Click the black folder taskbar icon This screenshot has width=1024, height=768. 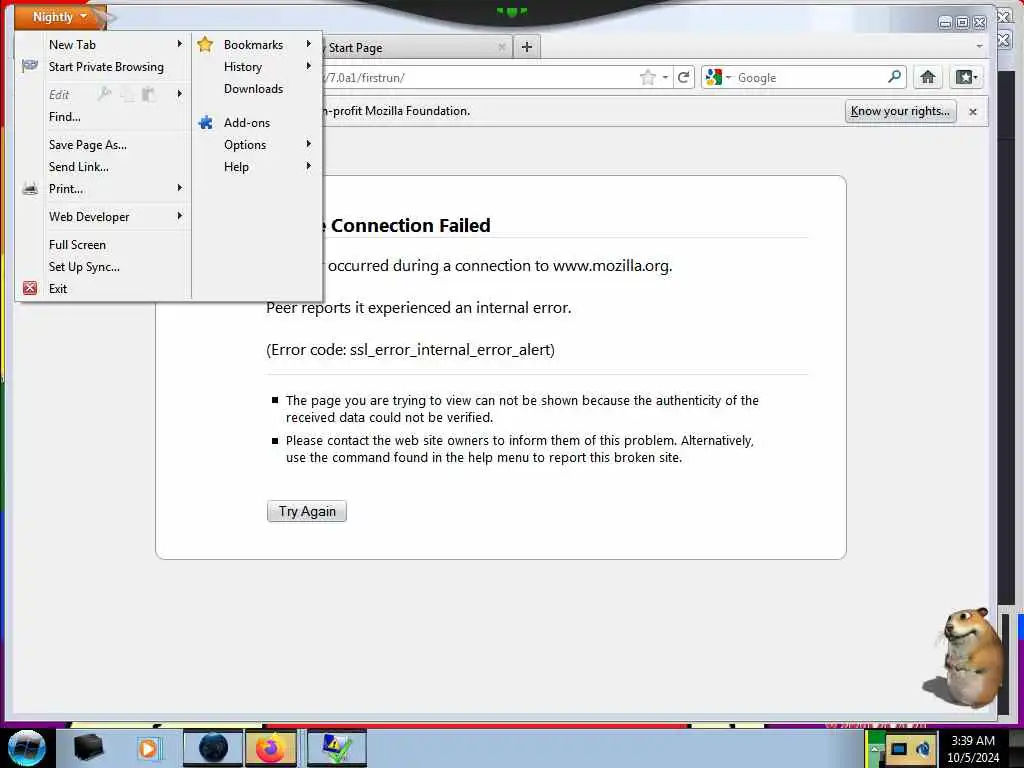coord(89,748)
